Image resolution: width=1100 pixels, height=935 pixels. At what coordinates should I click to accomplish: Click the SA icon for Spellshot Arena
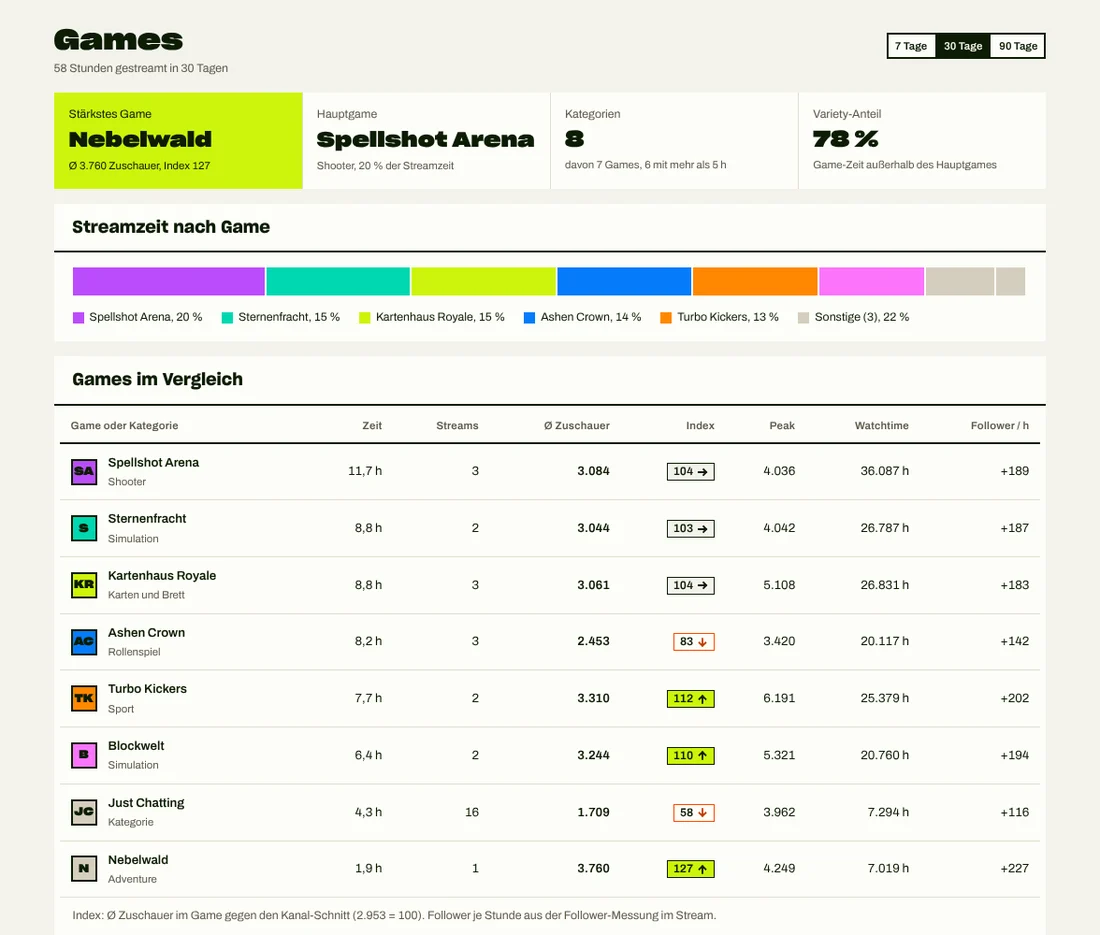coord(84,471)
